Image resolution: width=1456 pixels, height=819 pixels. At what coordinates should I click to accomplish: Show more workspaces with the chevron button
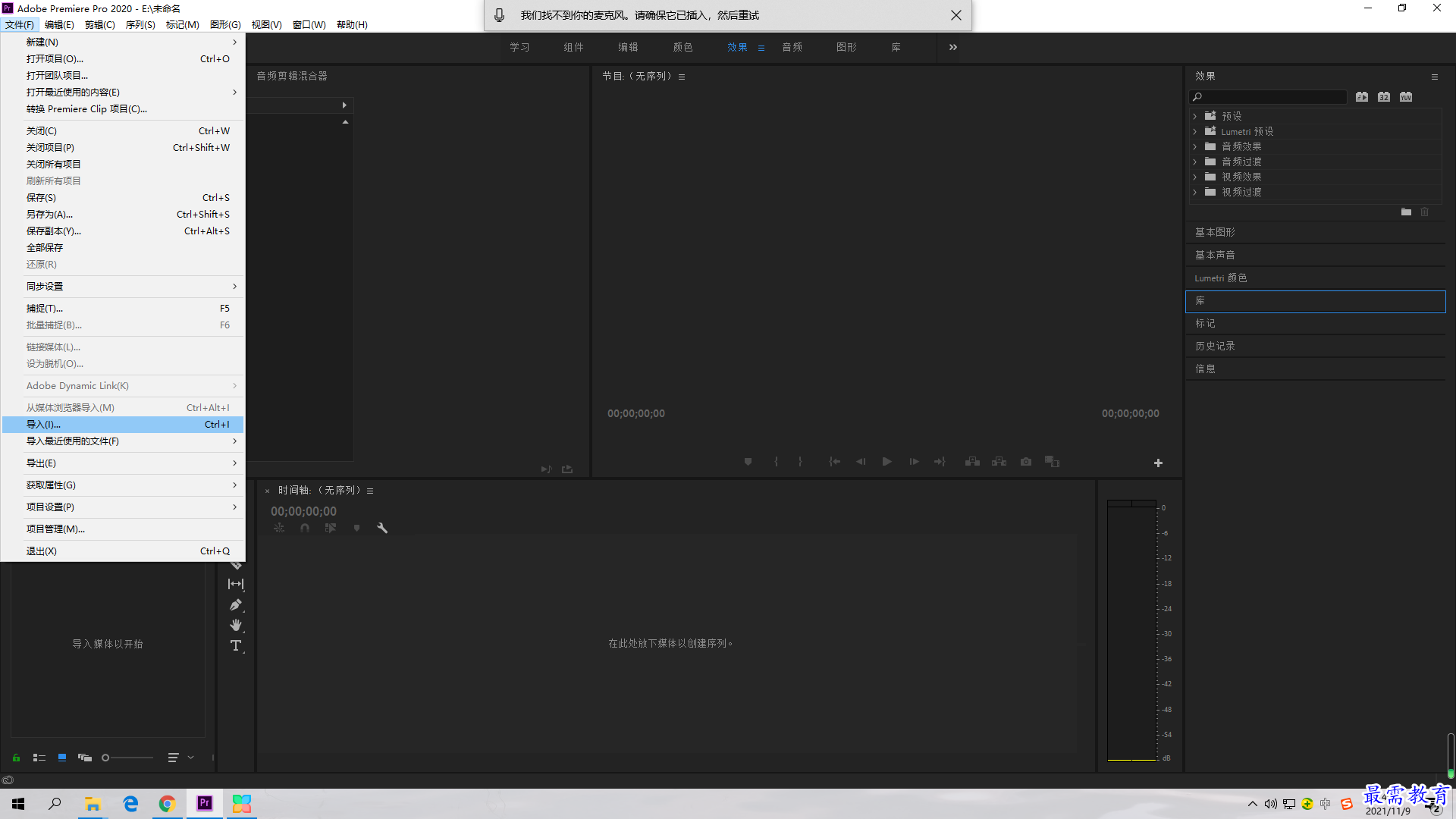pyautogui.click(x=953, y=47)
